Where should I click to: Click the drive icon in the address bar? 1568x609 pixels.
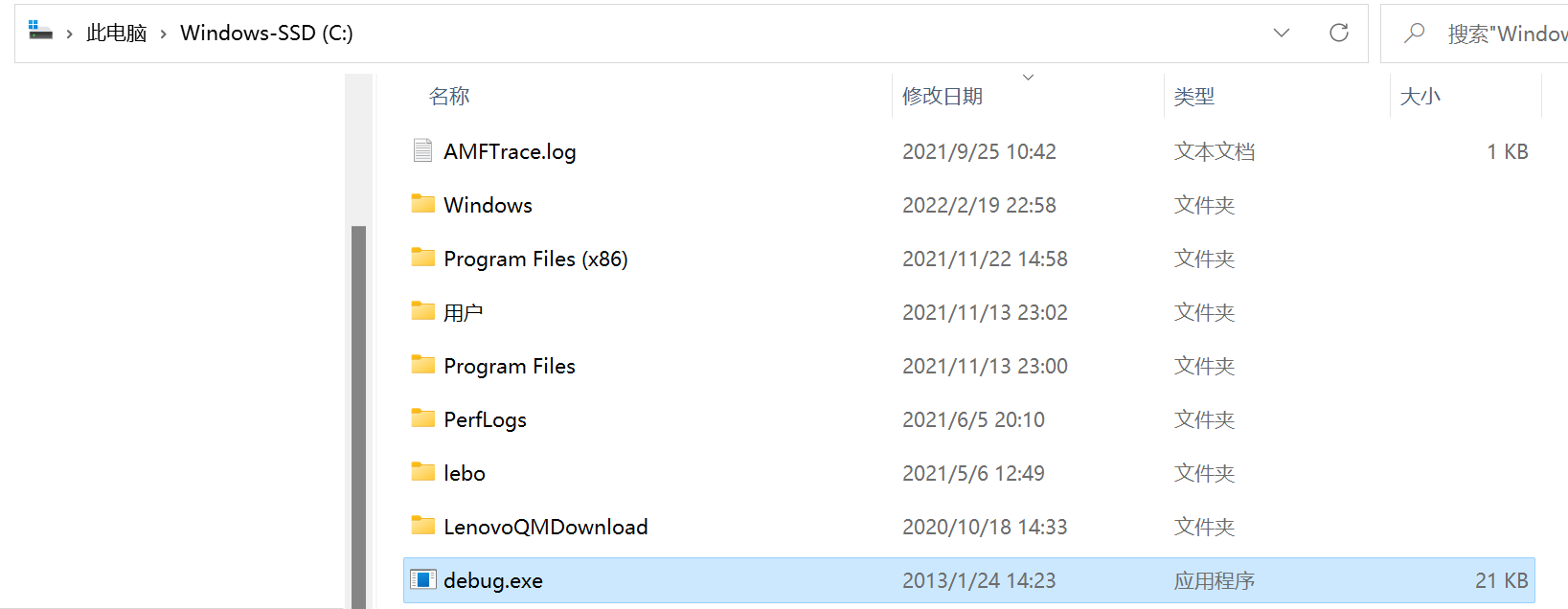(38, 30)
